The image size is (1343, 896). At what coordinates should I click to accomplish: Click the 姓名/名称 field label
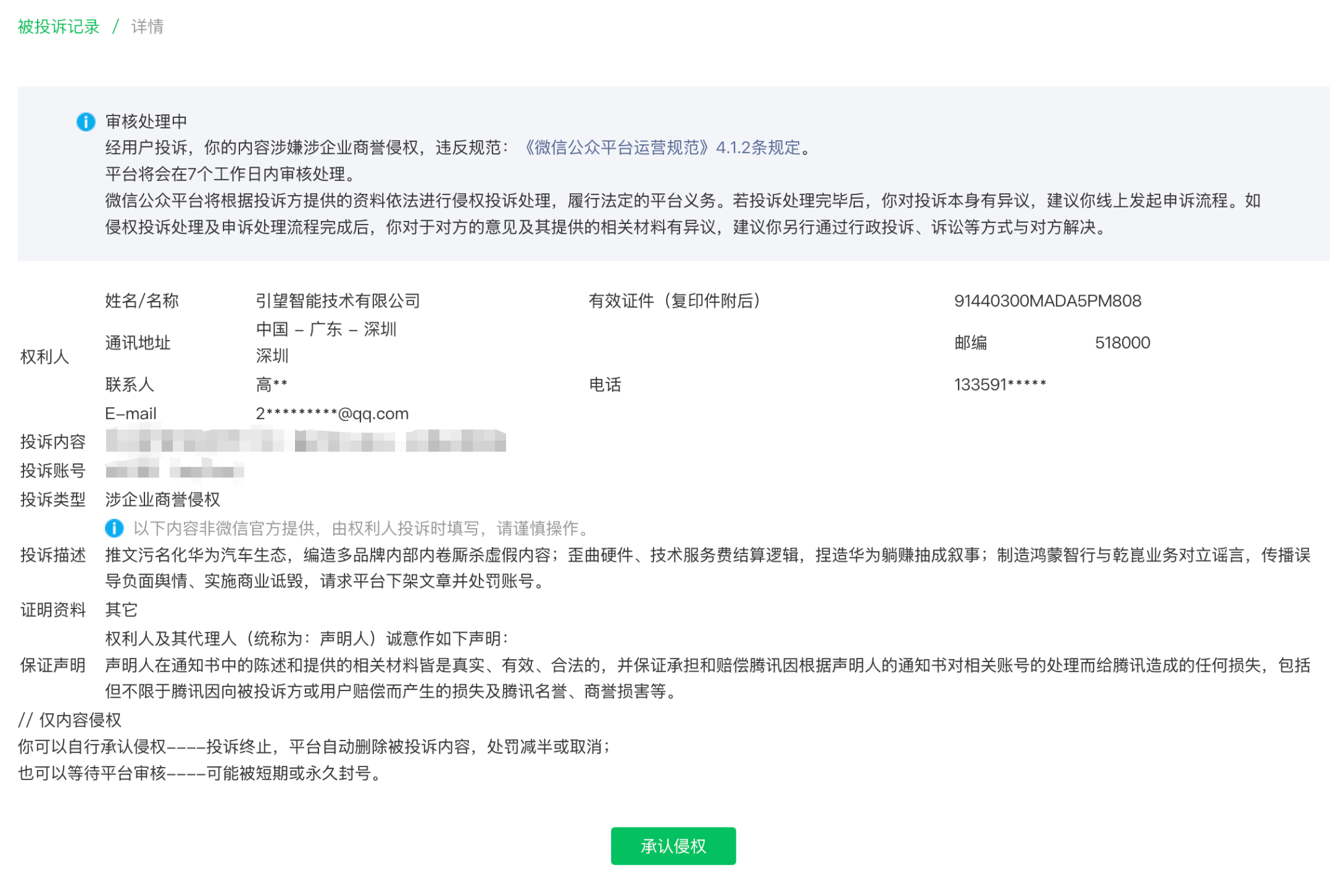pos(142,301)
